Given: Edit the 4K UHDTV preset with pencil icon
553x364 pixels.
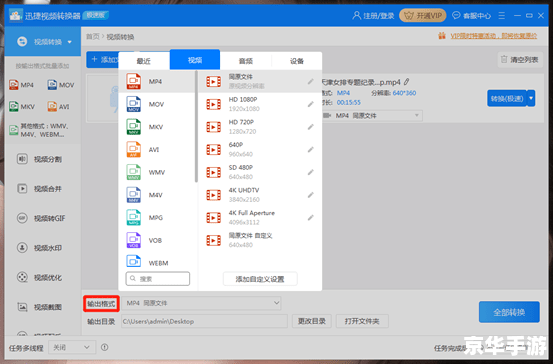Looking at the screenshot, I should (x=310, y=195).
